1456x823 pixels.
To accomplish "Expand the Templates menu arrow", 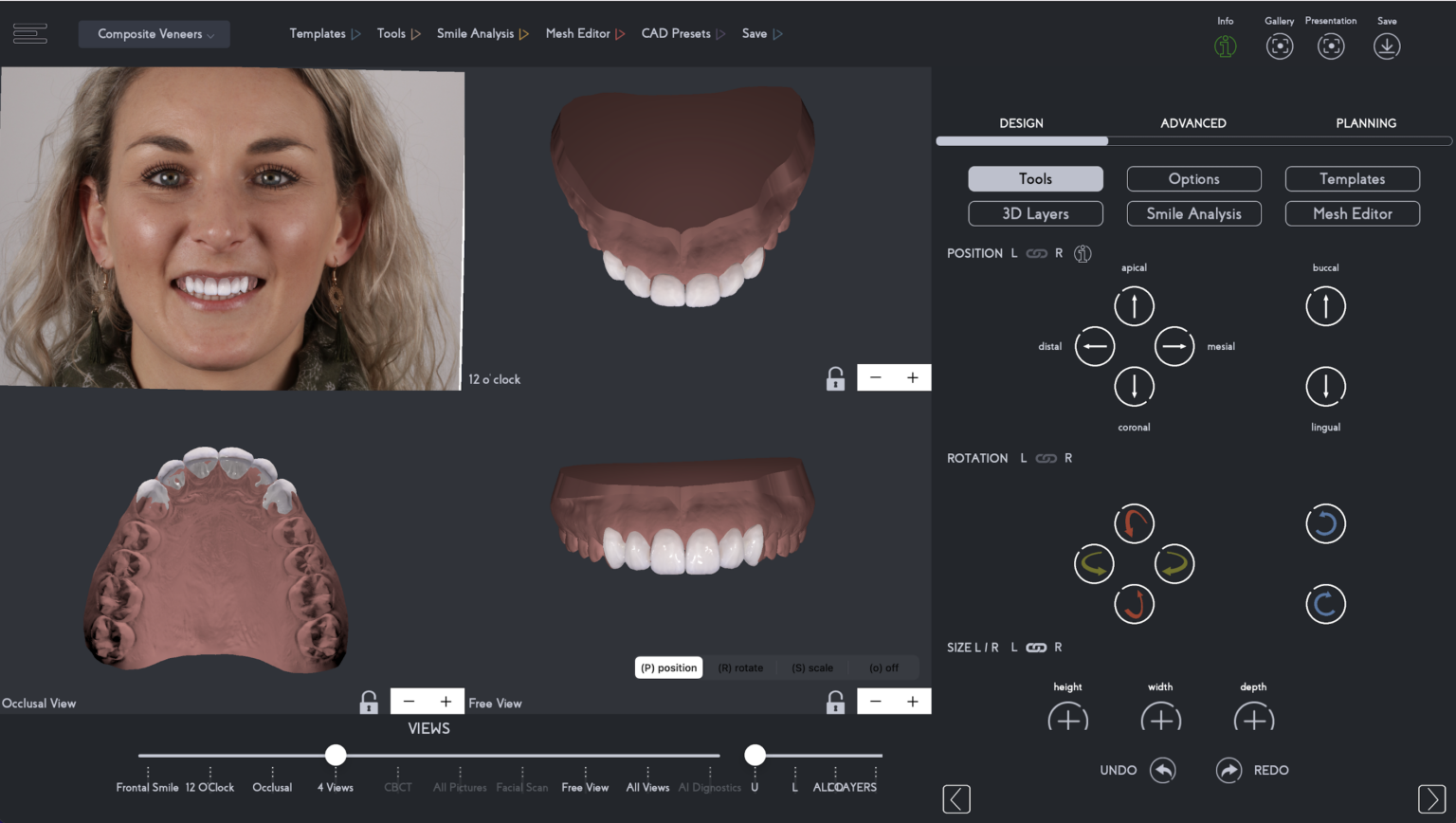I will [357, 33].
